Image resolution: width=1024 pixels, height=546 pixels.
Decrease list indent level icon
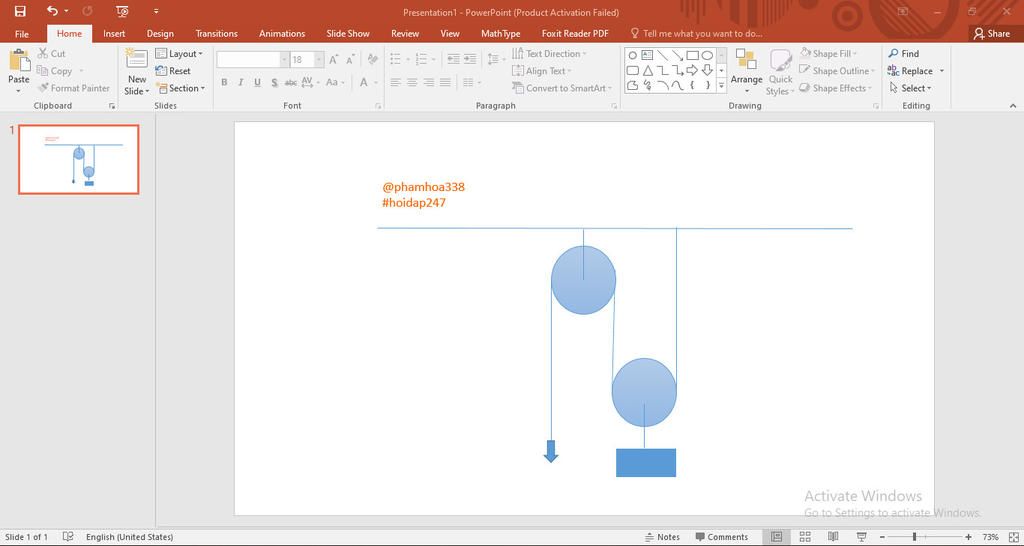tap(453, 59)
